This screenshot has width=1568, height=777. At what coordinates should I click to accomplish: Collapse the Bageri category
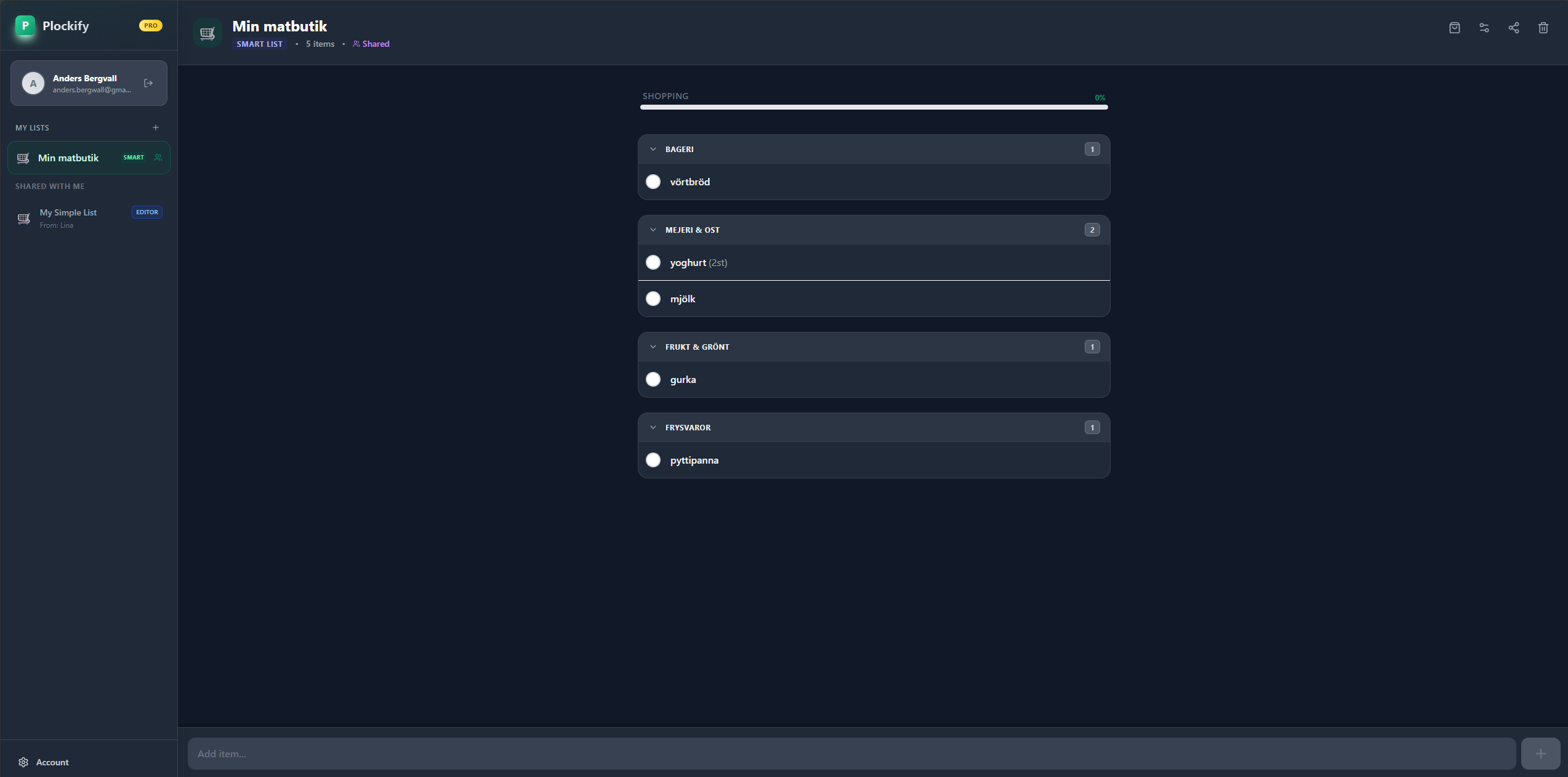pos(653,149)
